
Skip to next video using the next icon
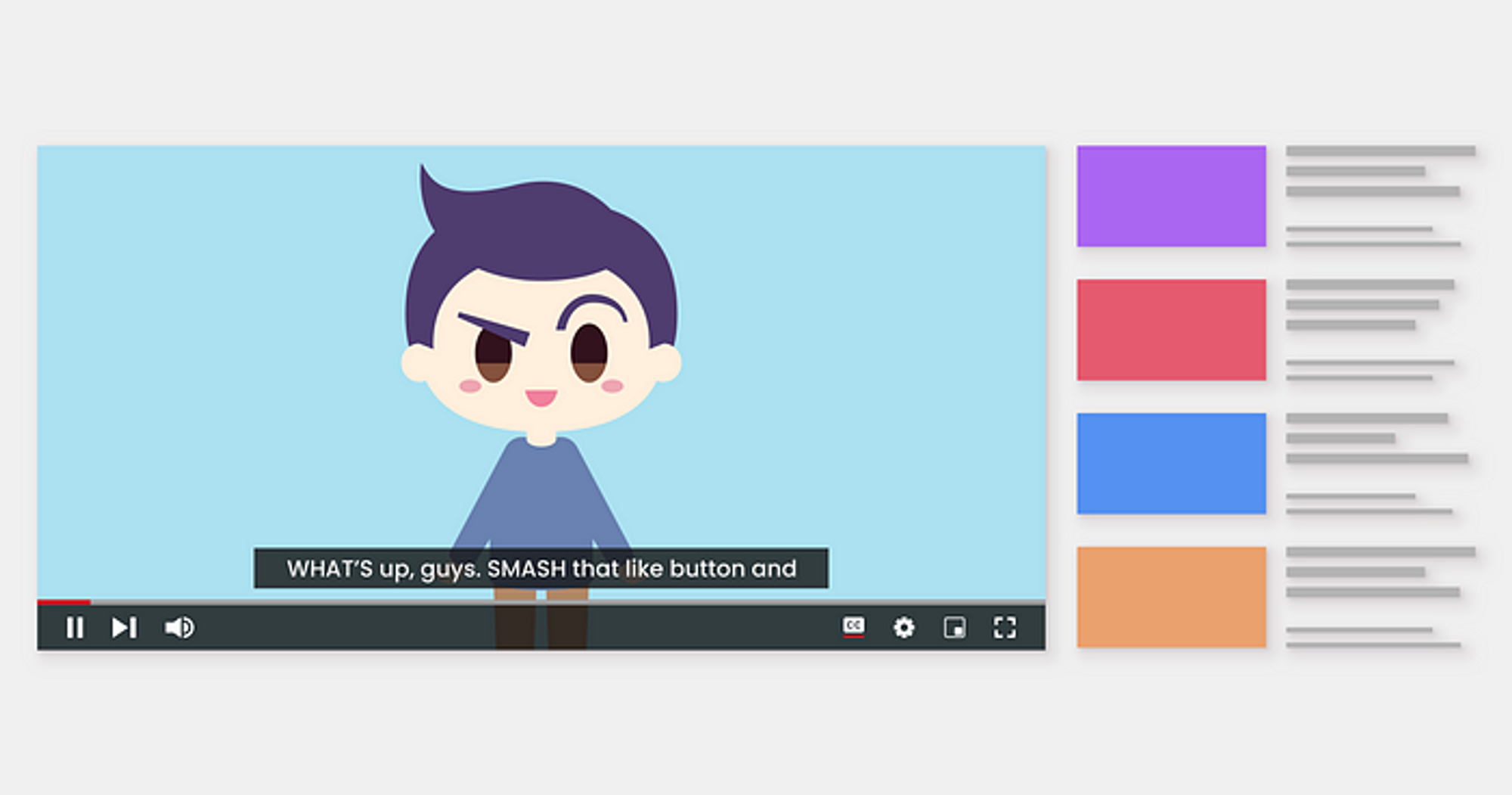click(125, 627)
